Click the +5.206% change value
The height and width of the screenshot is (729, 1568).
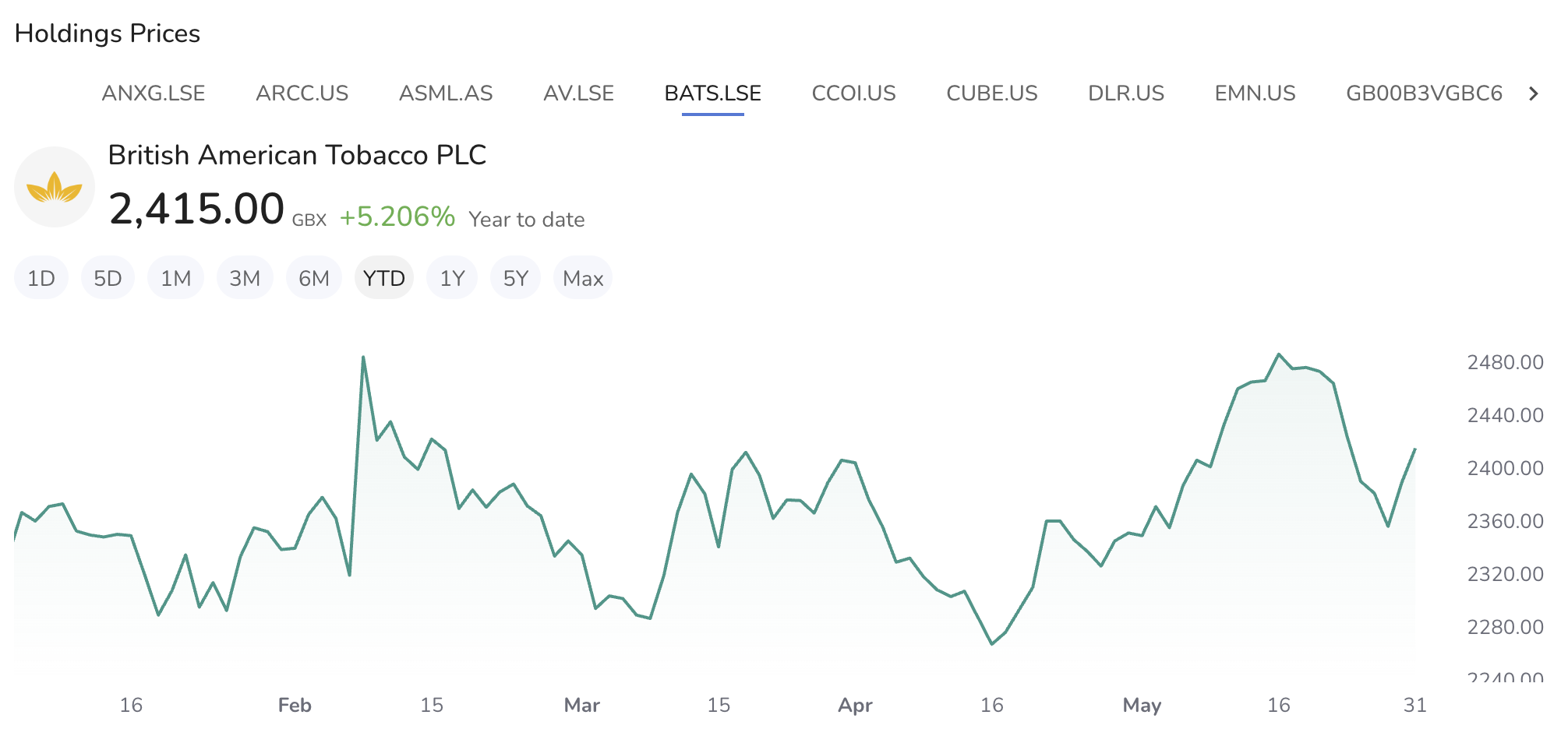[x=397, y=217]
